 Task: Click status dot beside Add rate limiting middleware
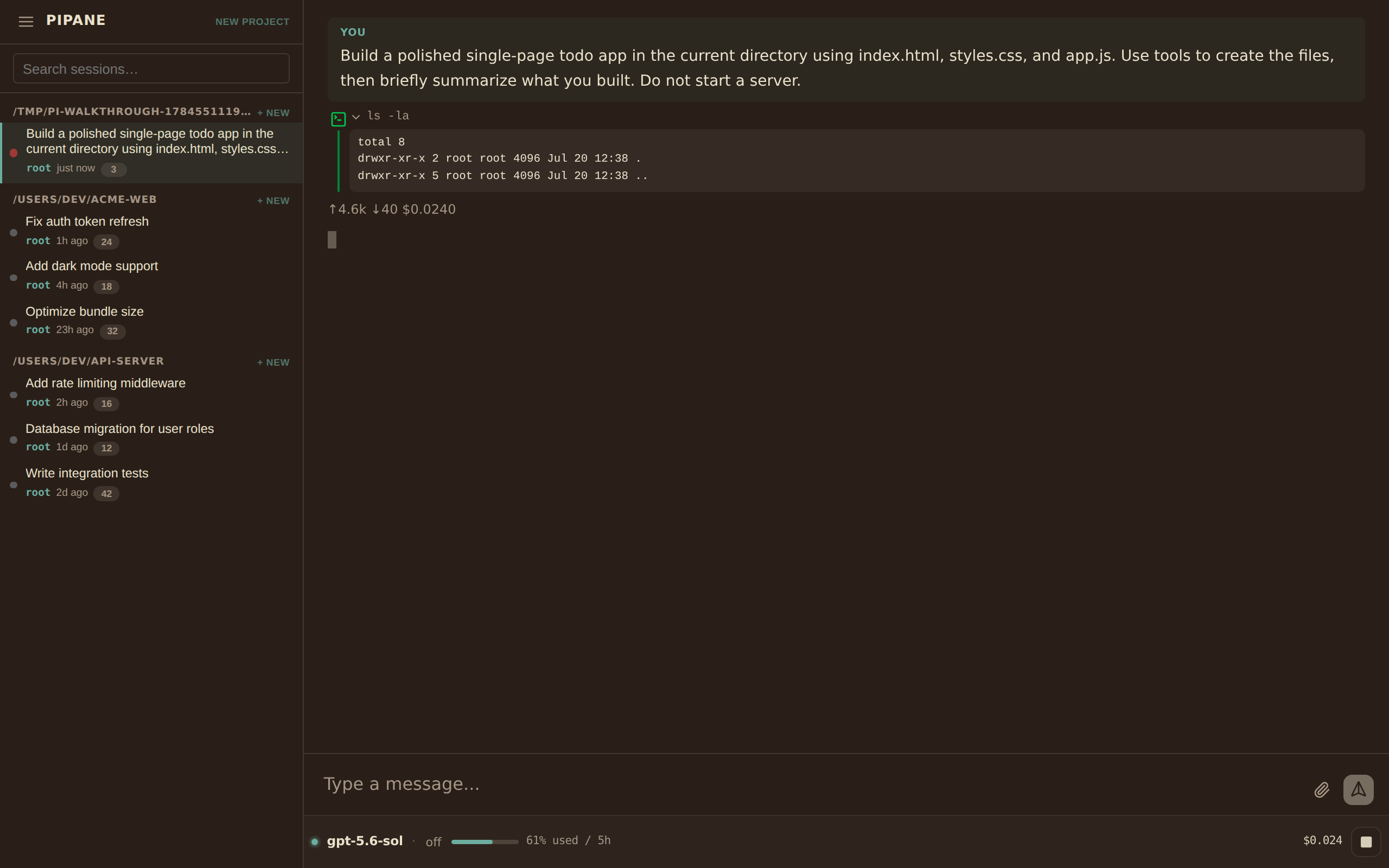click(14, 395)
